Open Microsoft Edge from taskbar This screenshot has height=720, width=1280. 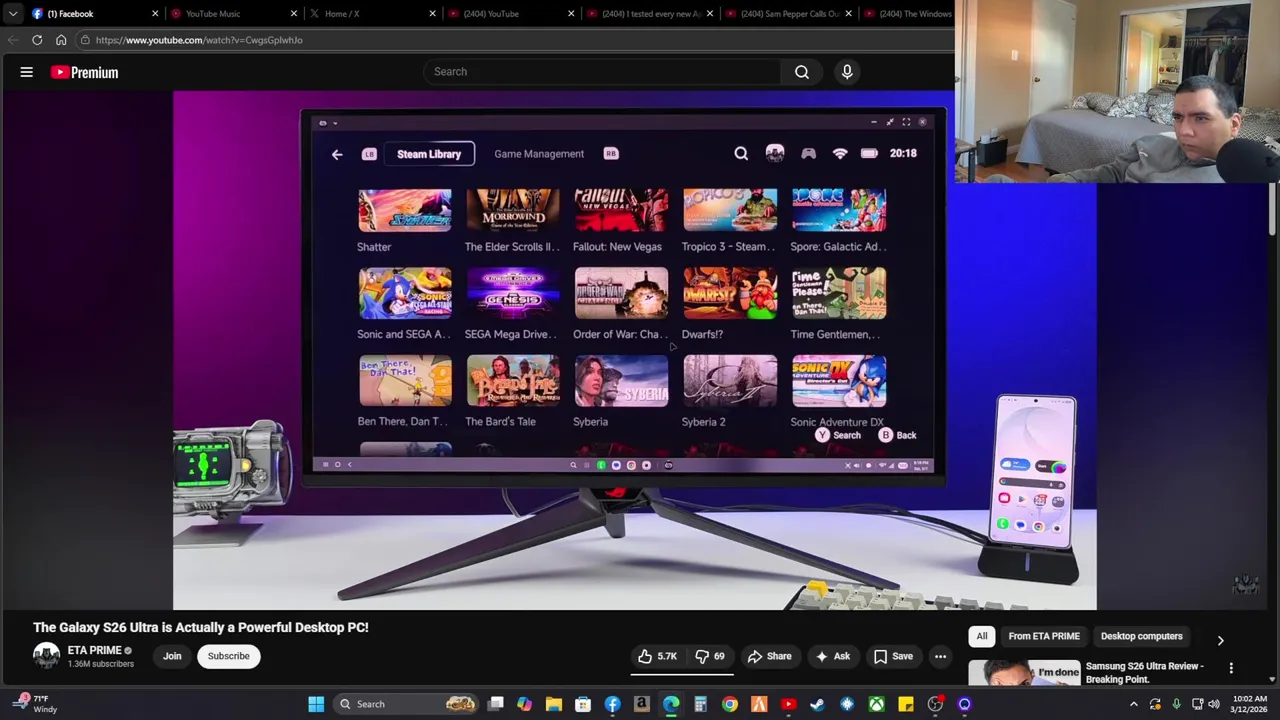click(671, 704)
